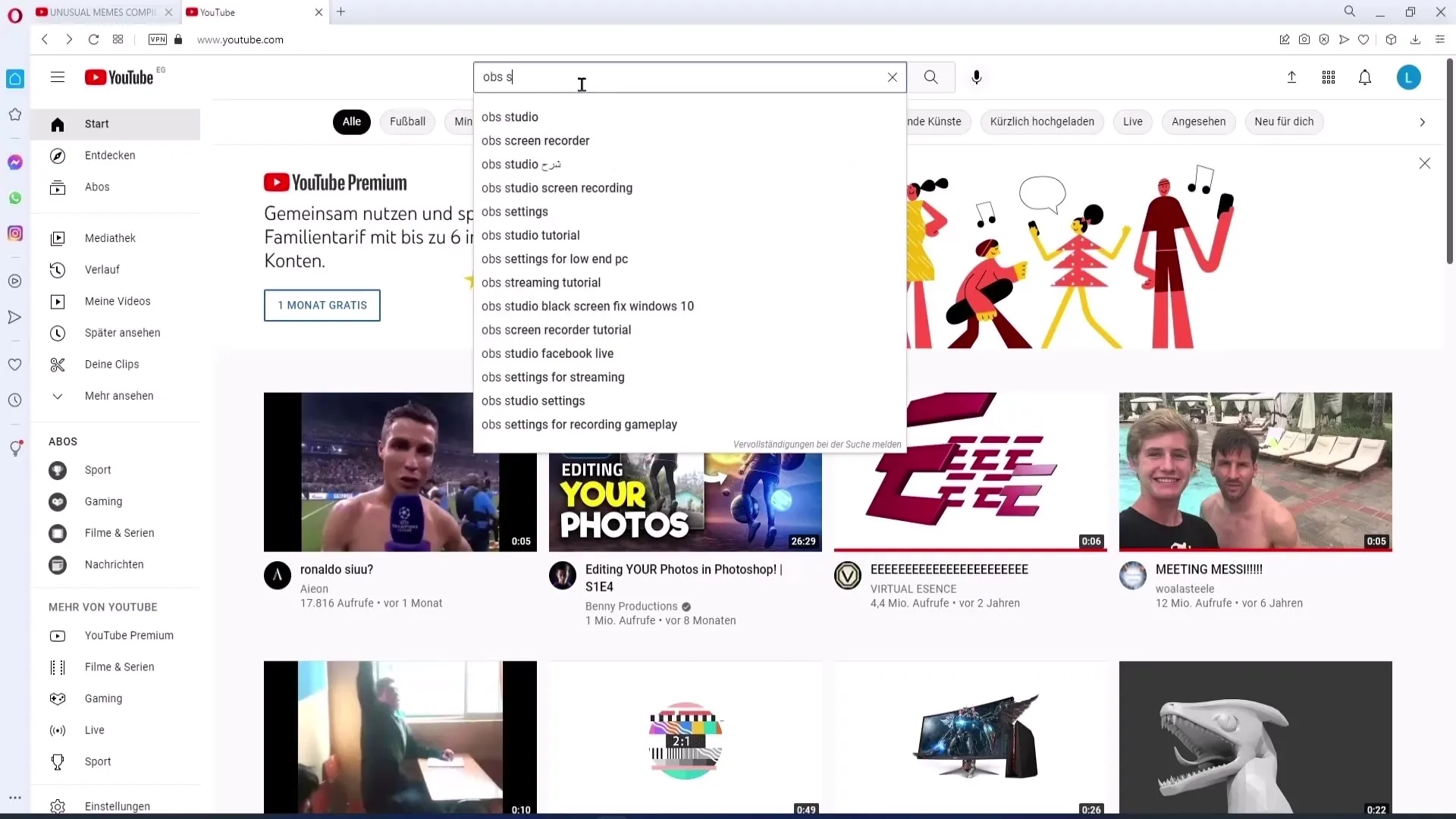The height and width of the screenshot is (819, 1456).
Task: Click the Search microphone voice input icon
Action: (x=976, y=77)
